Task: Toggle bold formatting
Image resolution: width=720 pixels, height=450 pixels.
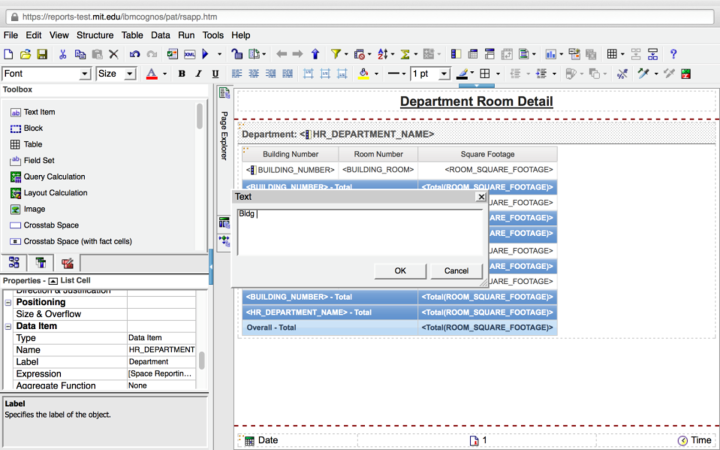Action: (x=182, y=74)
